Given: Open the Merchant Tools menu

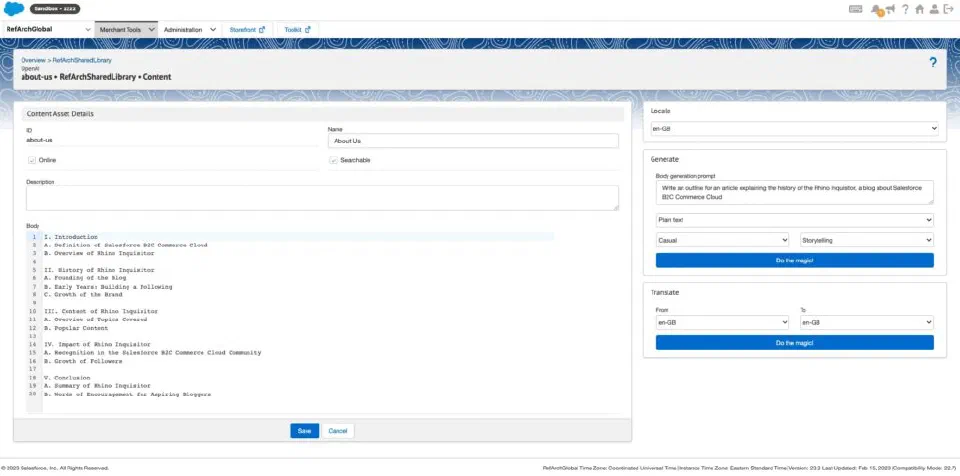Looking at the screenshot, I should coord(126,29).
